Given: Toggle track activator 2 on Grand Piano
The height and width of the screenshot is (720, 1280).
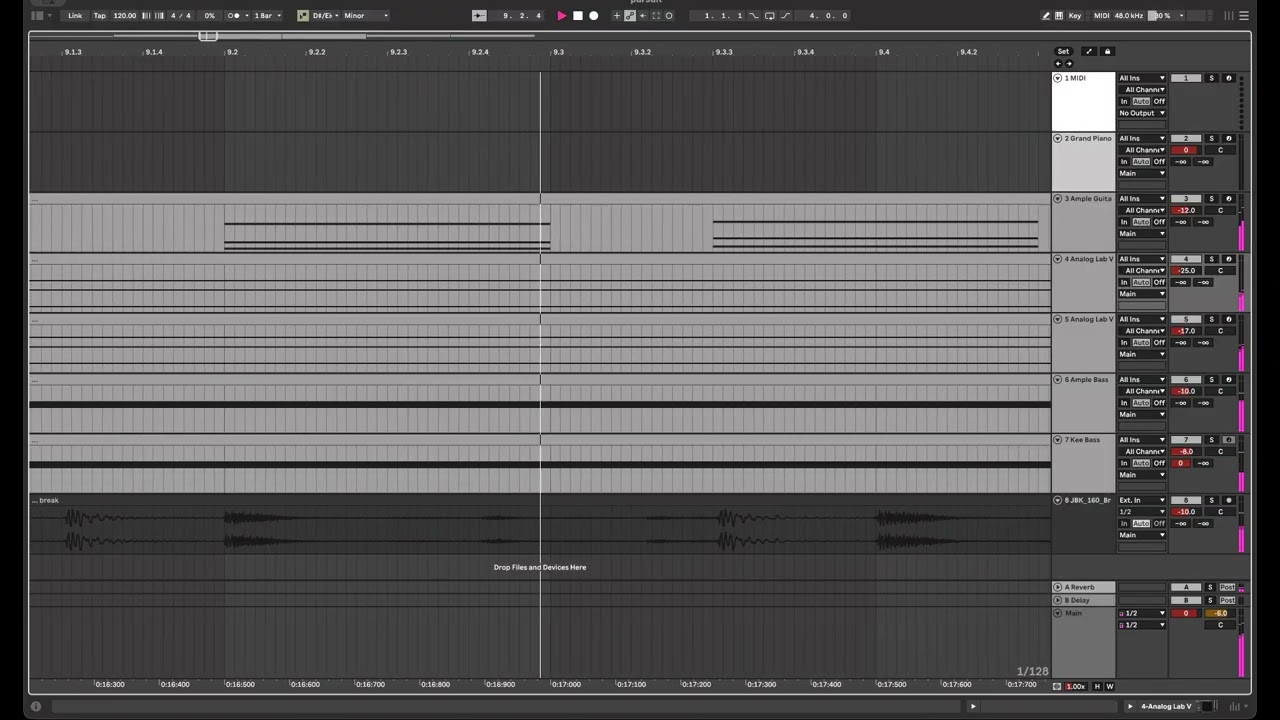Looking at the screenshot, I should [x=1186, y=139].
